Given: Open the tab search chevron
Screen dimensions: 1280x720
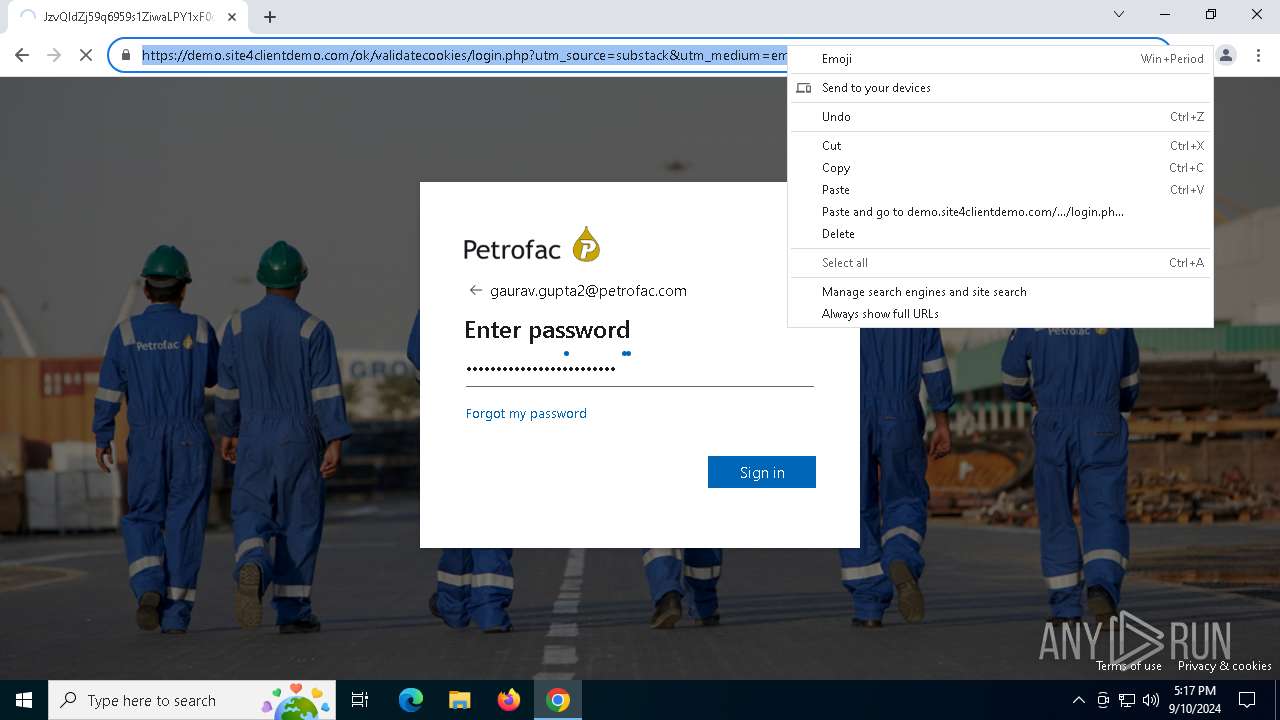Looking at the screenshot, I should pyautogui.click(x=1119, y=14).
